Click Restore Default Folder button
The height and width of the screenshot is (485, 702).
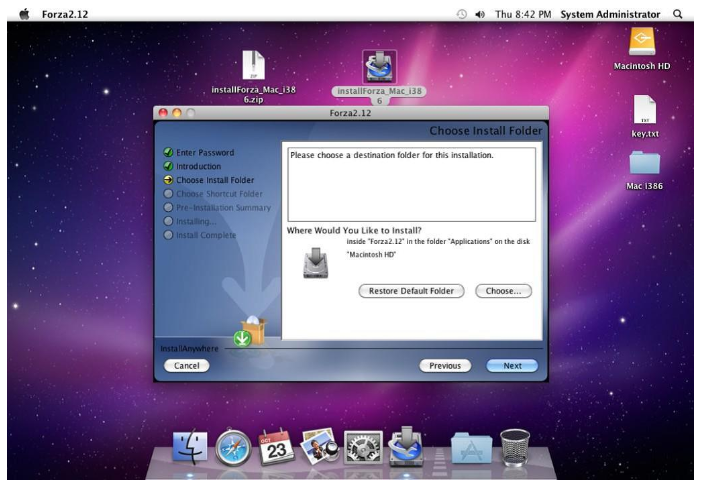pos(411,291)
